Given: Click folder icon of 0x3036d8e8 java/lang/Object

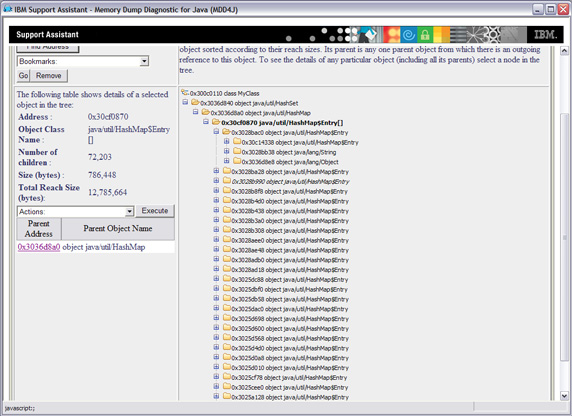Looking at the screenshot, I should [x=237, y=162].
